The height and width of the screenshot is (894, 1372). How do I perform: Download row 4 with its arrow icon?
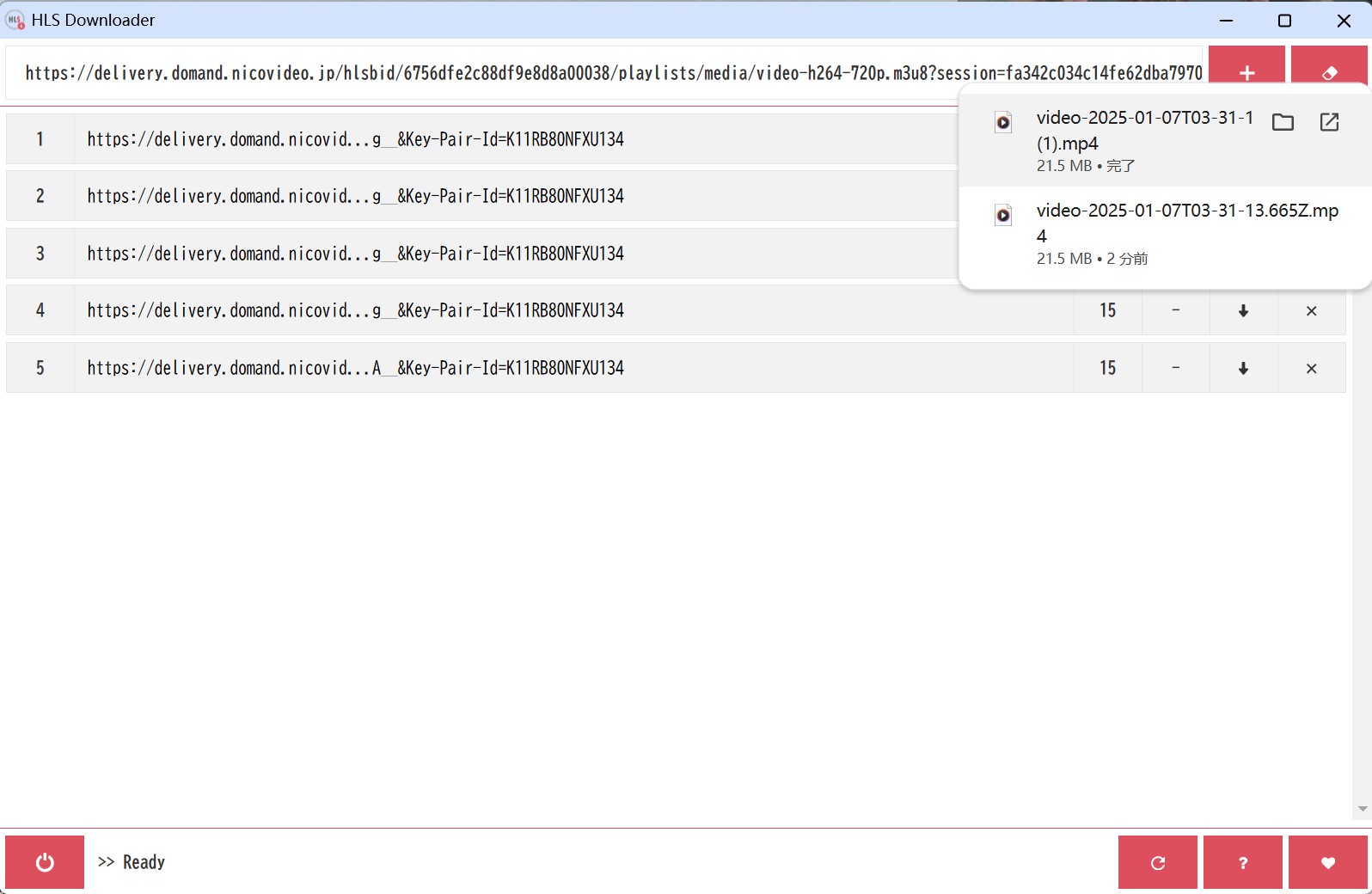1243,310
